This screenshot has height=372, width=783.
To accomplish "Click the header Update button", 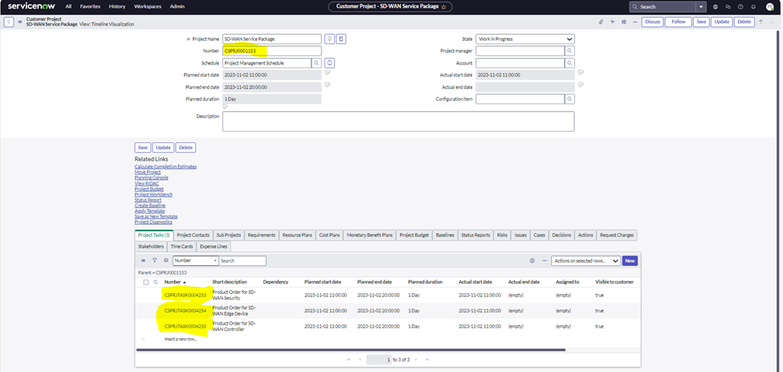I will click(x=722, y=22).
